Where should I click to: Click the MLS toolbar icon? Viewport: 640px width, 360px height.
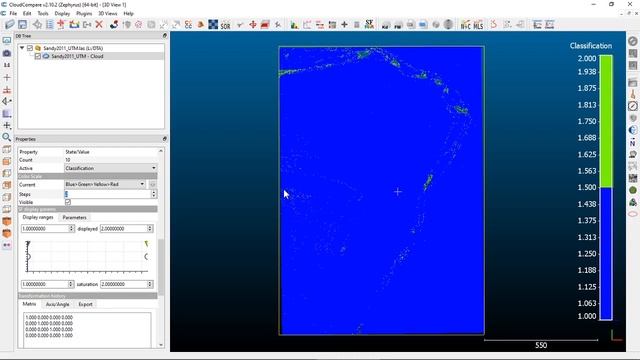[x=478, y=25]
